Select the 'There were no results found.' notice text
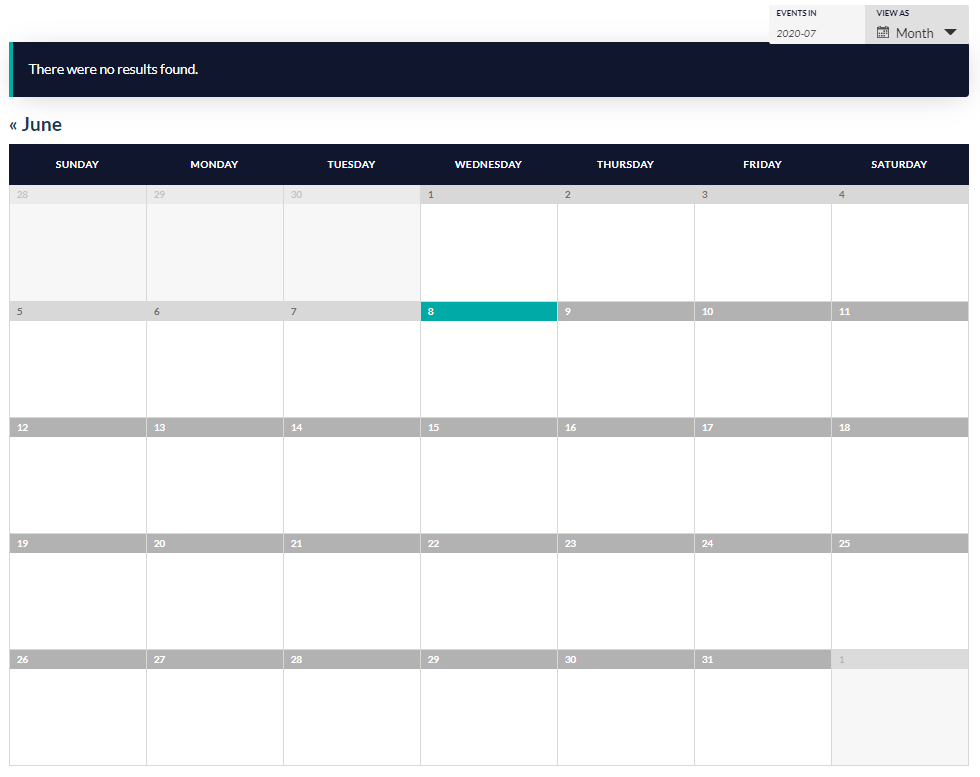 point(113,69)
